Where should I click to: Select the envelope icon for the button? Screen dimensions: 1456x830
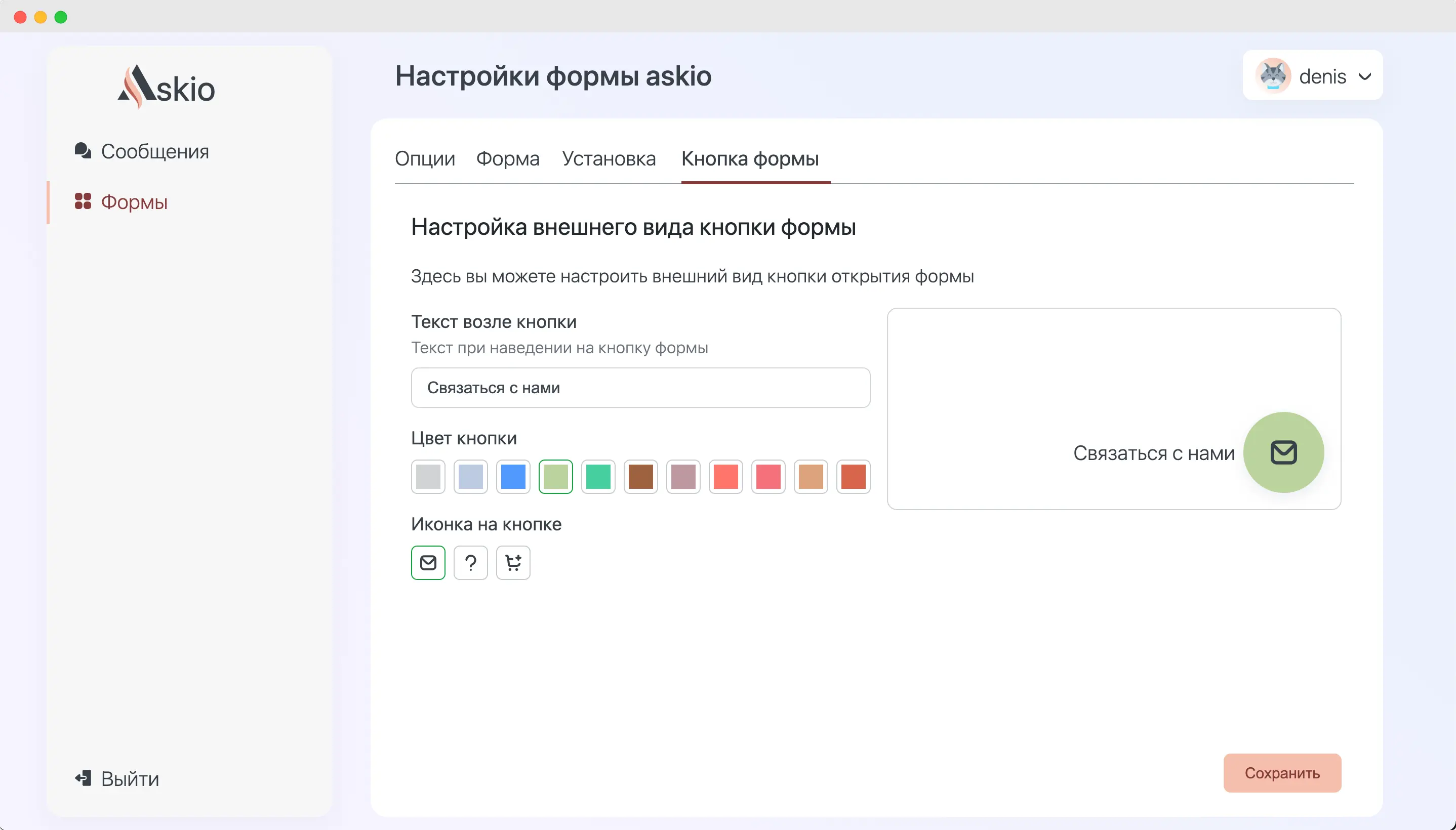428,563
